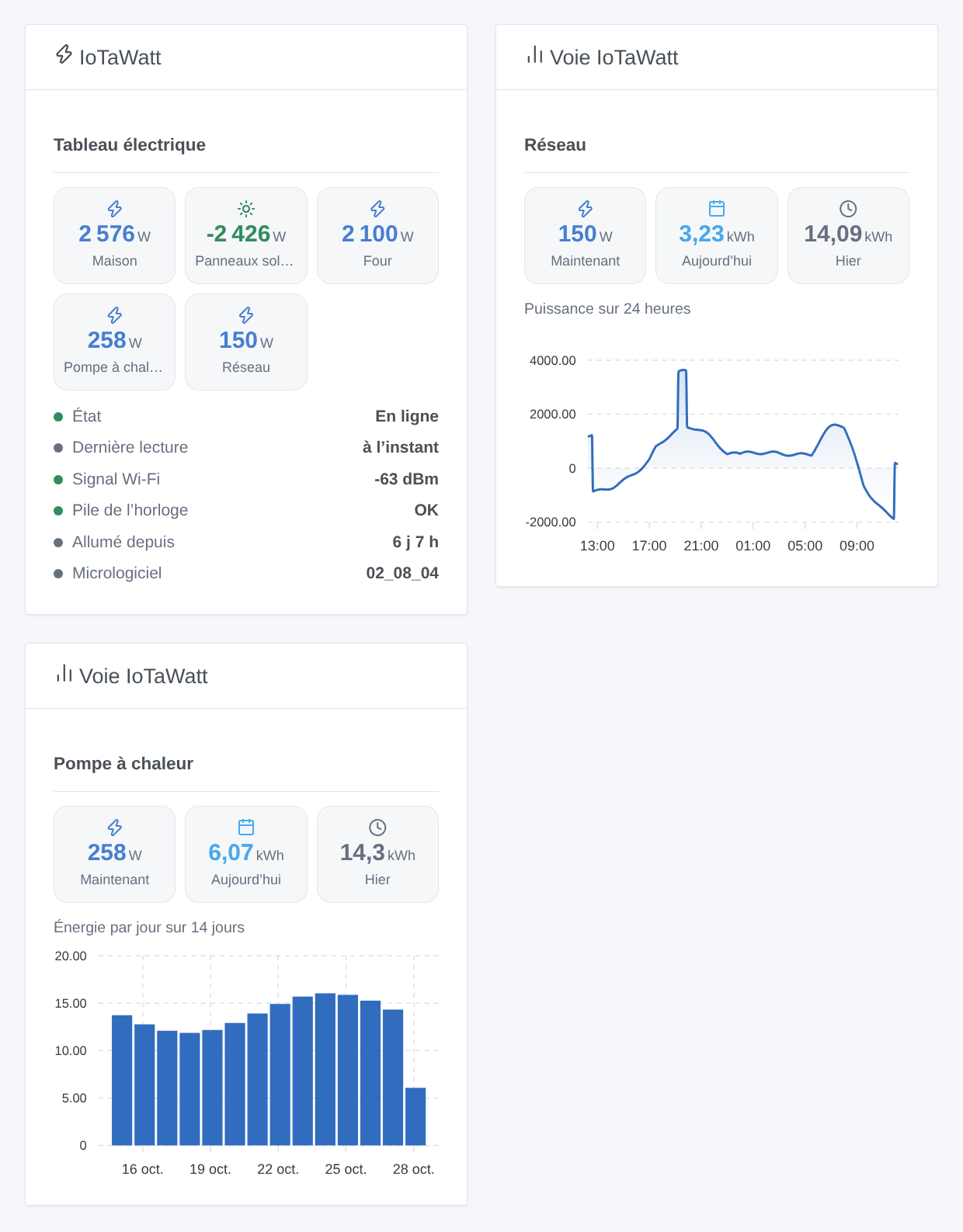Open the Panneaux solaires -2 426 W tile
Image resolution: width=963 pixels, height=1232 pixels.
[246, 235]
